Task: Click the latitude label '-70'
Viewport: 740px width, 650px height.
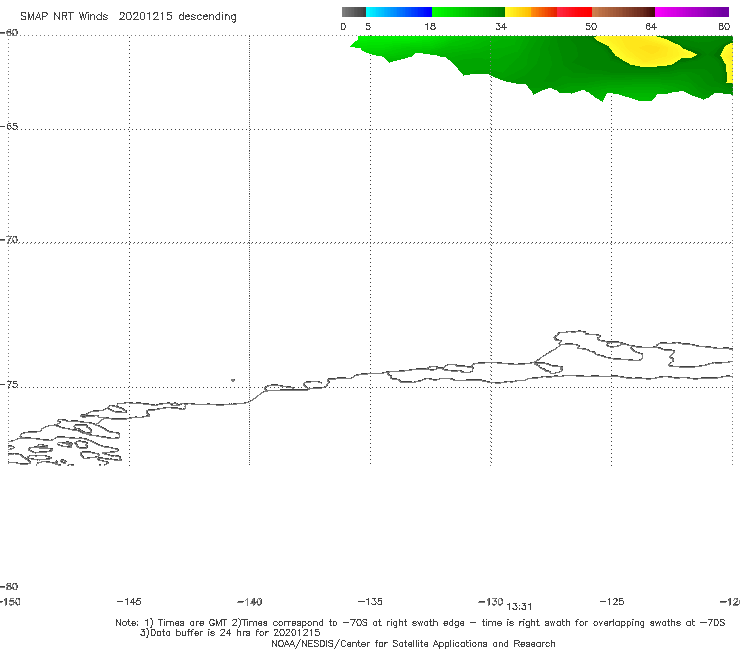Action: pyautogui.click(x=9, y=240)
